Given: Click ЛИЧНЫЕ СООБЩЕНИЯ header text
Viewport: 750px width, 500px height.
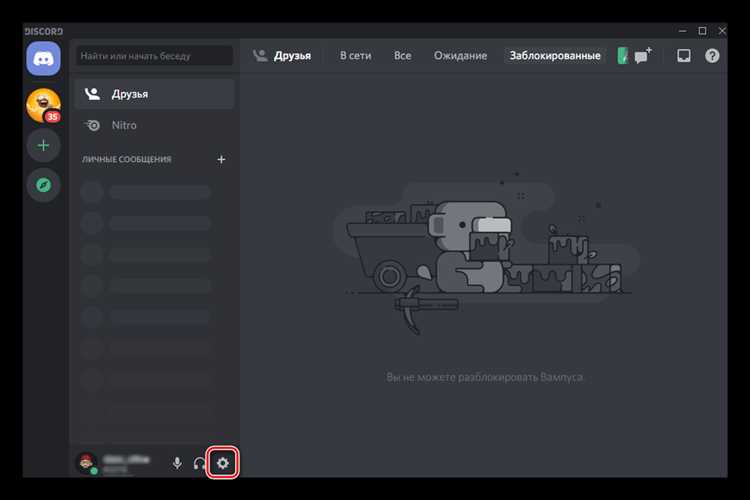Looking at the screenshot, I should 126,159.
